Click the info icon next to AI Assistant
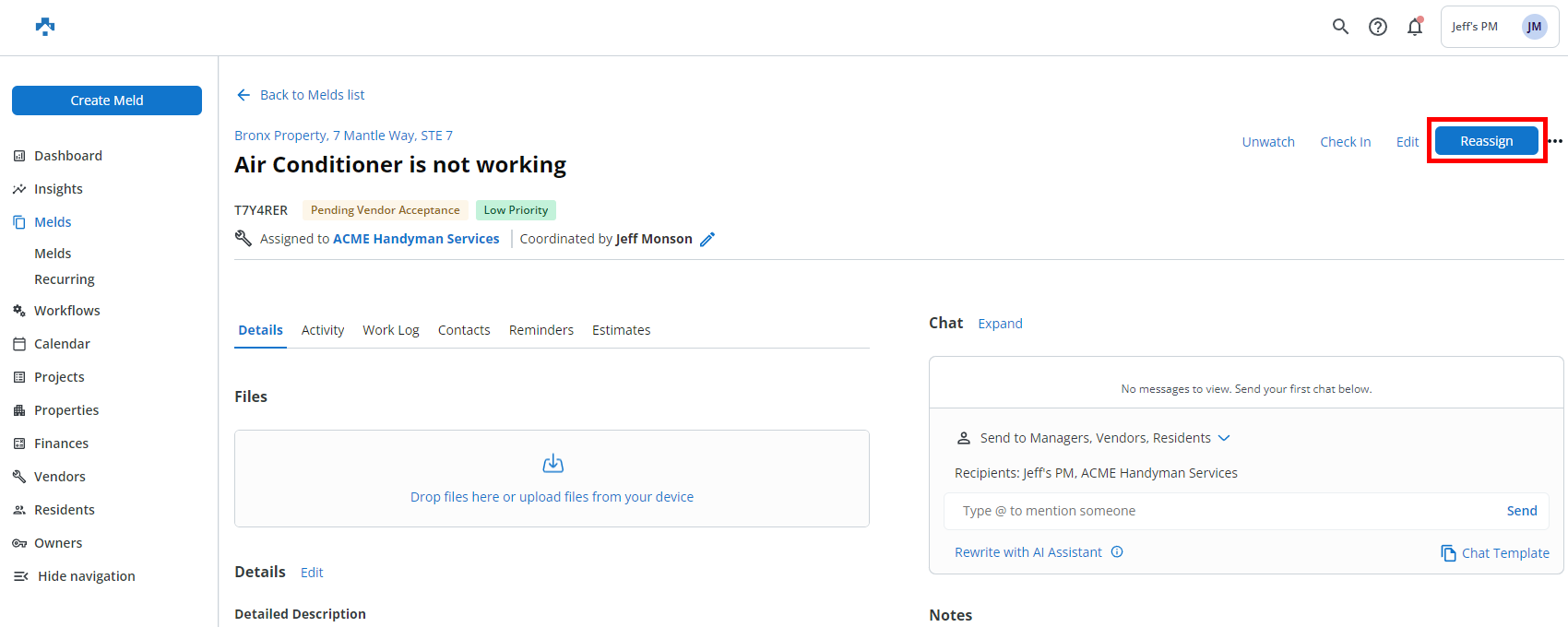Screen dimensions: 1568x627 1117,552
